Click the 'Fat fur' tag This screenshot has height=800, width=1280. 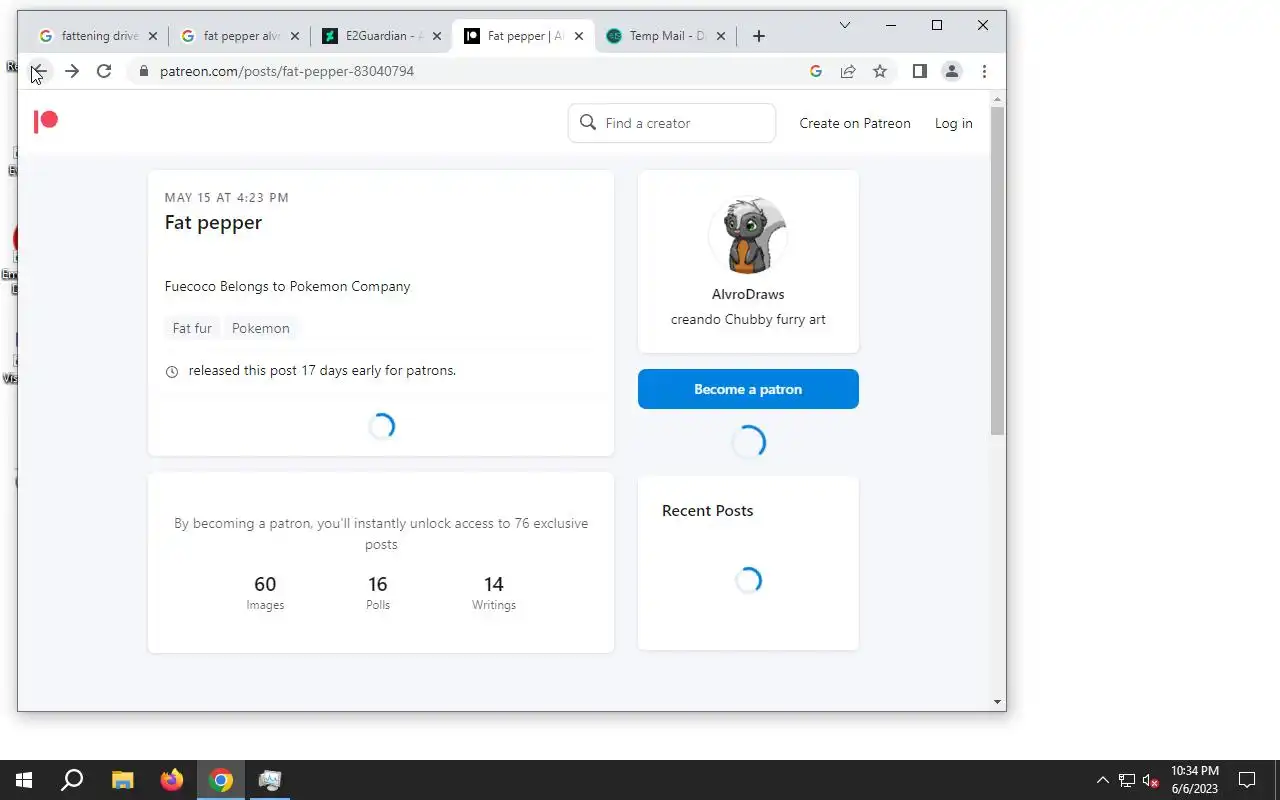[192, 328]
